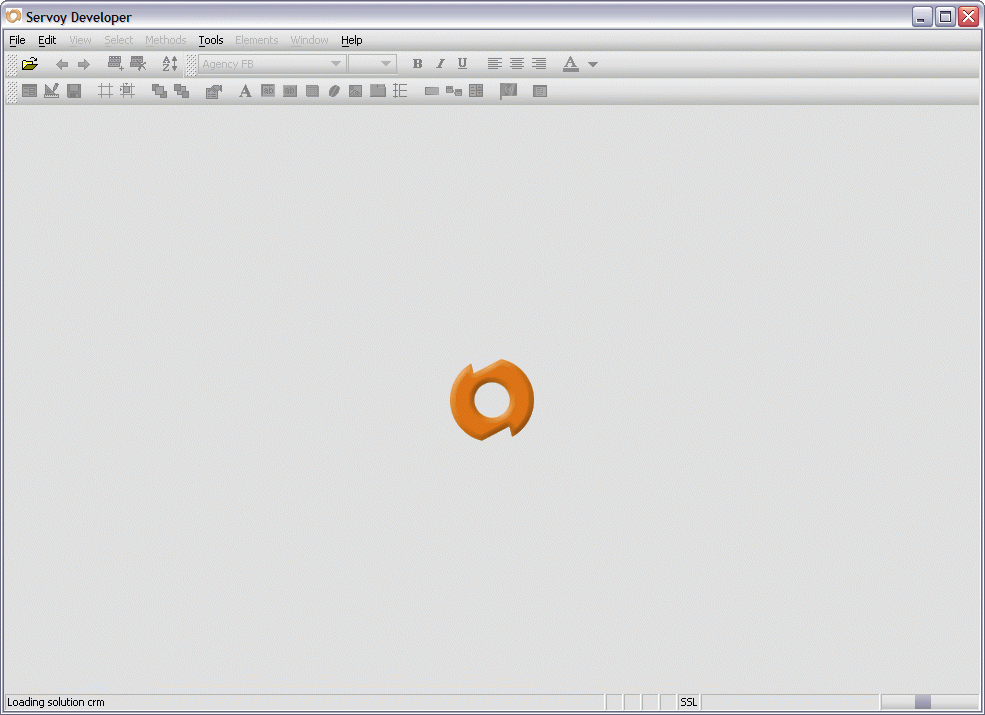Click the SSL indicator in the status bar
Viewport: 985px width, 715px height.
[688, 702]
